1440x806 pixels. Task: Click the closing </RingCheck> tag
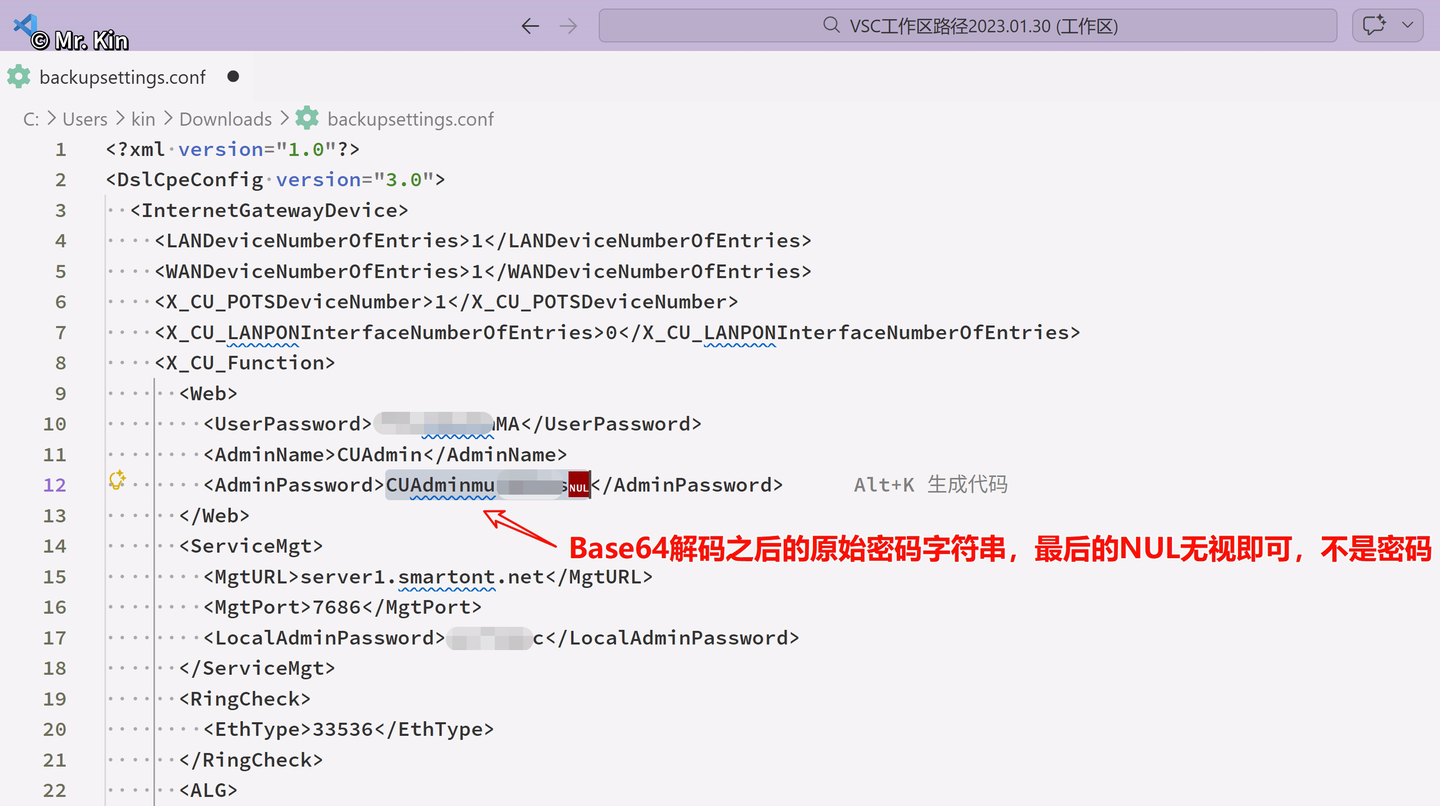click(251, 760)
